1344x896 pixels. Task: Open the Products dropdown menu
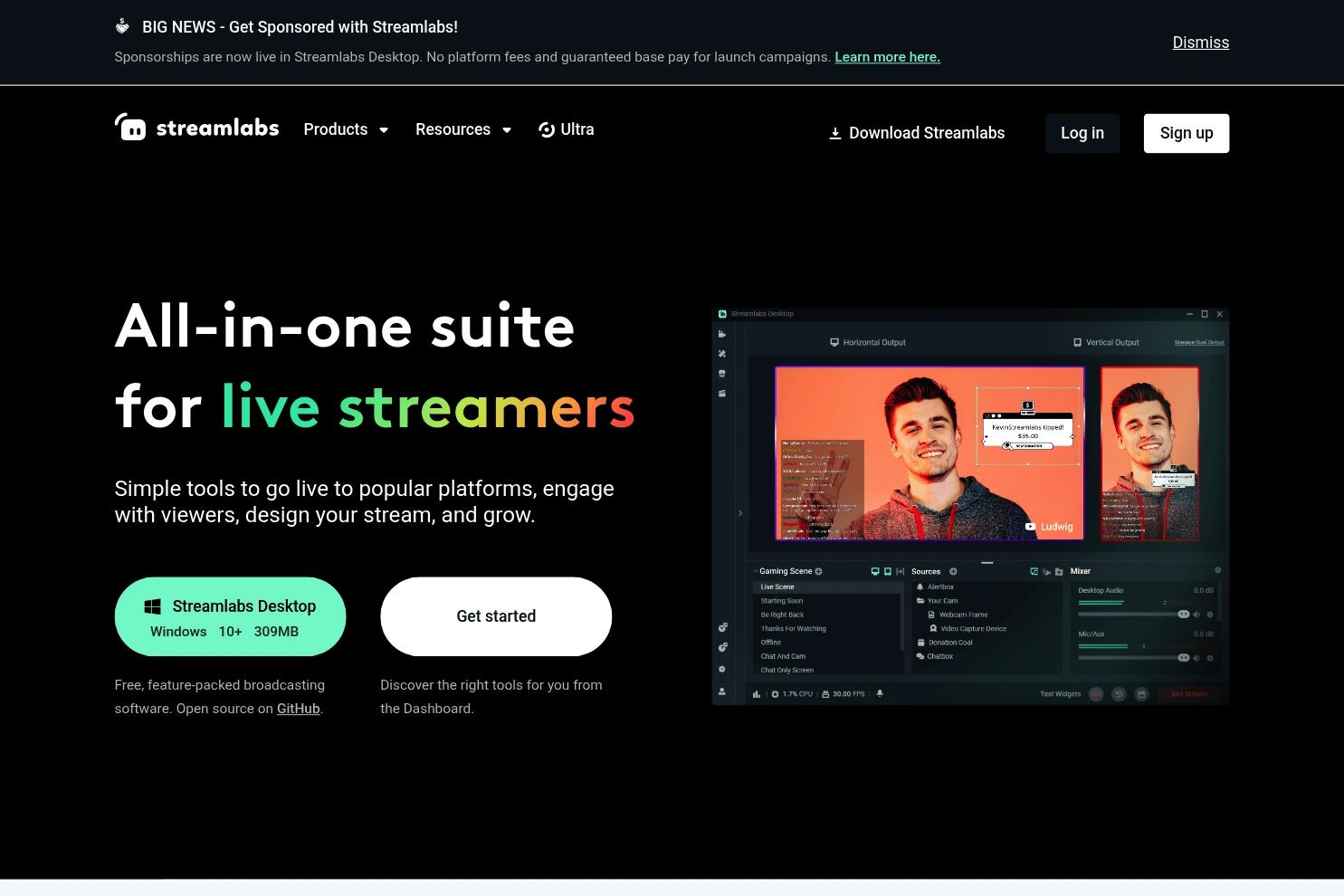click(x=346, y=129)
